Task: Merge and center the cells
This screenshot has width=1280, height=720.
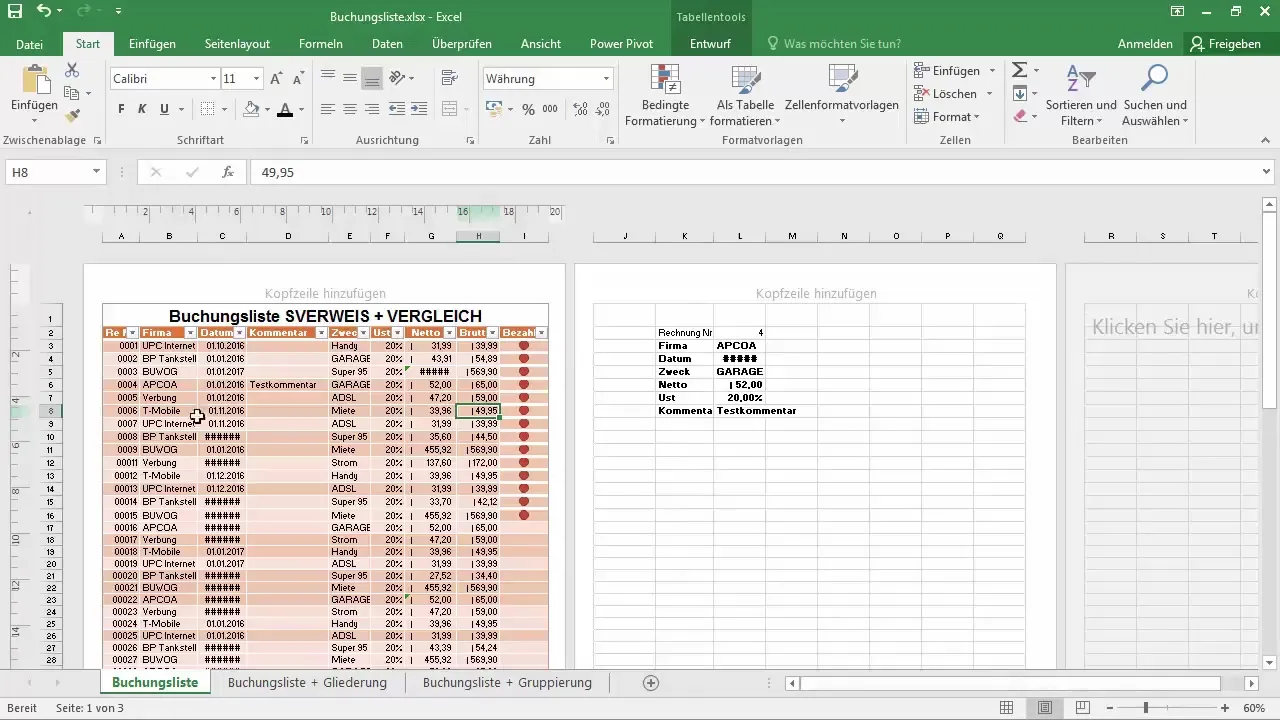Action: point(449,109)
